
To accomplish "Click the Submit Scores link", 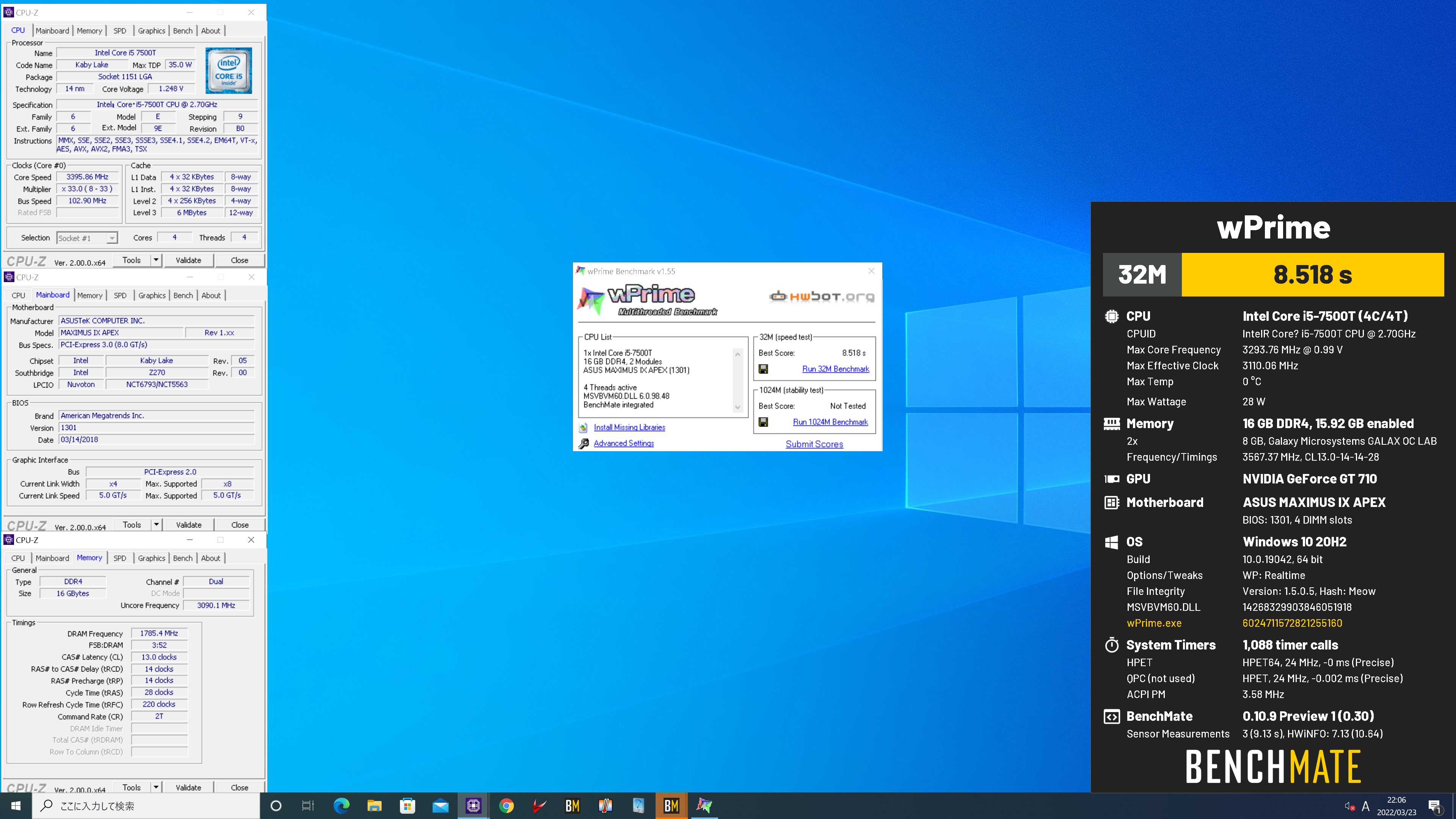I will [x=814, y=444].
